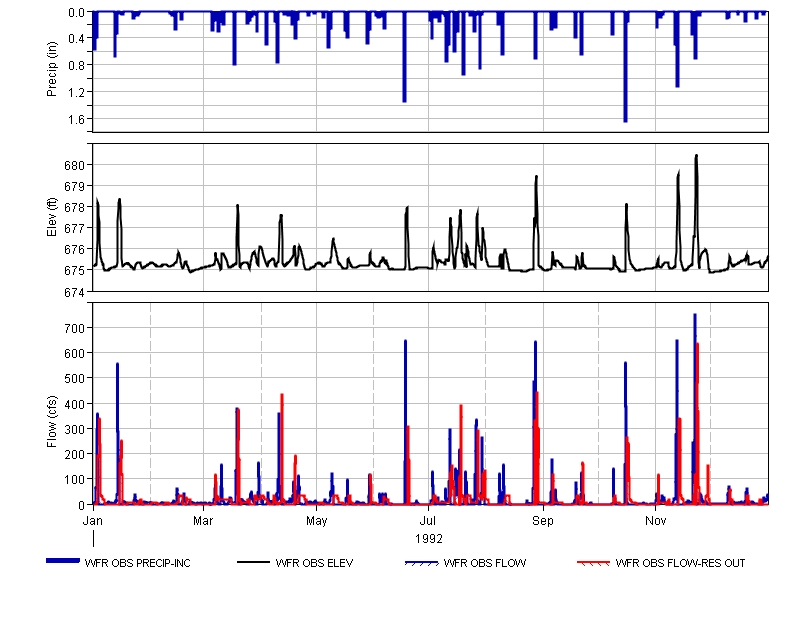Click the black elevation legend line
This screenshot has width=800, height=627.
tap(254, 562)
